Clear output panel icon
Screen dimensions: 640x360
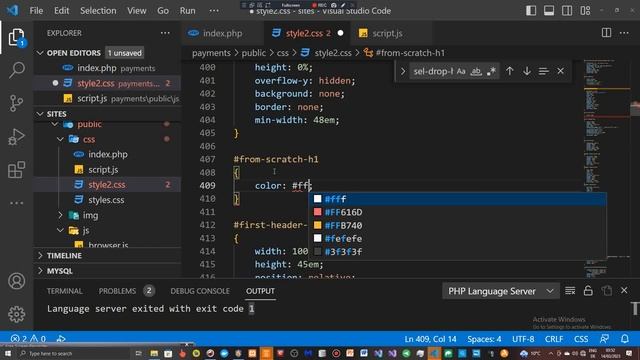click(570, 291)
